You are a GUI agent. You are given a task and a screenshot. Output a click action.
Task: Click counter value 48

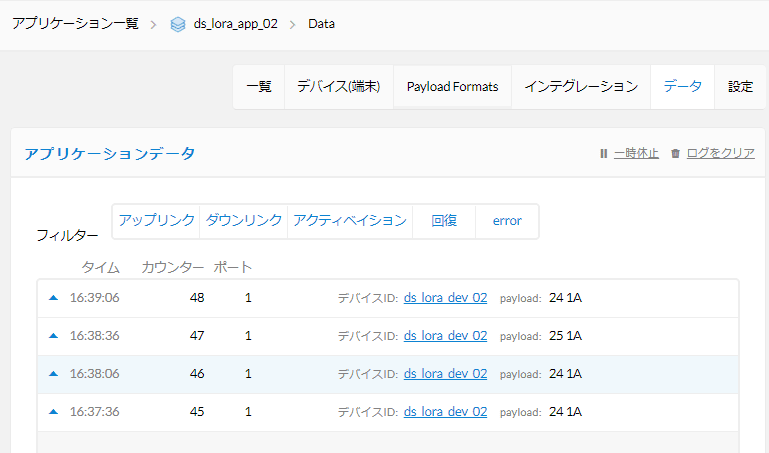point(197,298)
